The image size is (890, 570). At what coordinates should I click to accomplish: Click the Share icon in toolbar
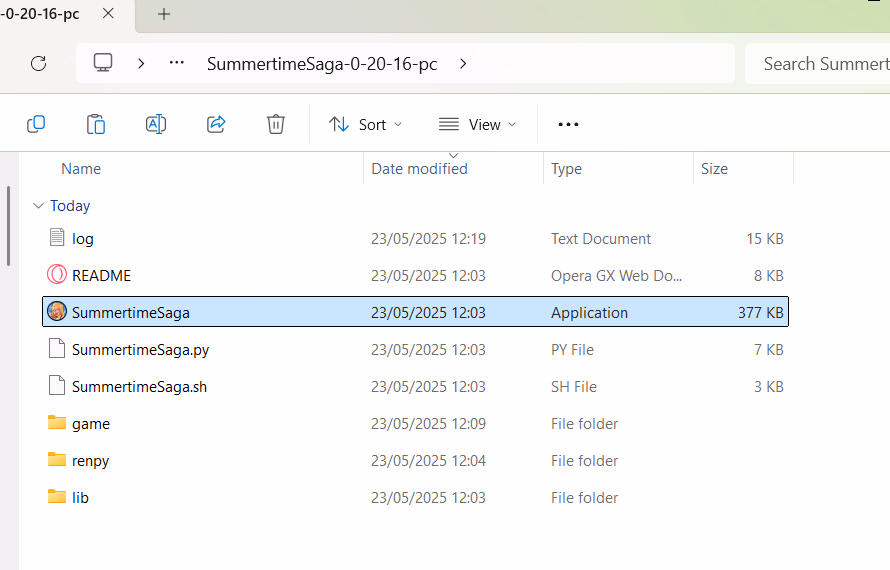click(216, 124)
